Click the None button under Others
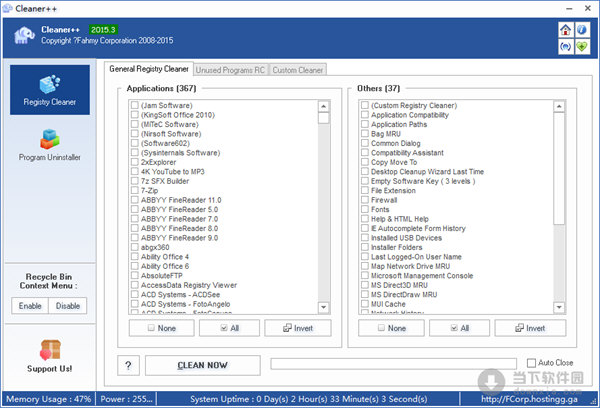The image size is (600, 408). pos(391,328)
